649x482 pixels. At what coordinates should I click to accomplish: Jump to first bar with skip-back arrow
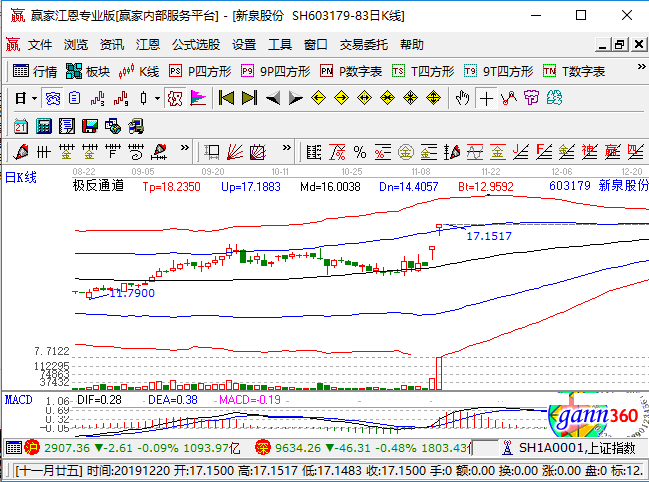[226, 98]
